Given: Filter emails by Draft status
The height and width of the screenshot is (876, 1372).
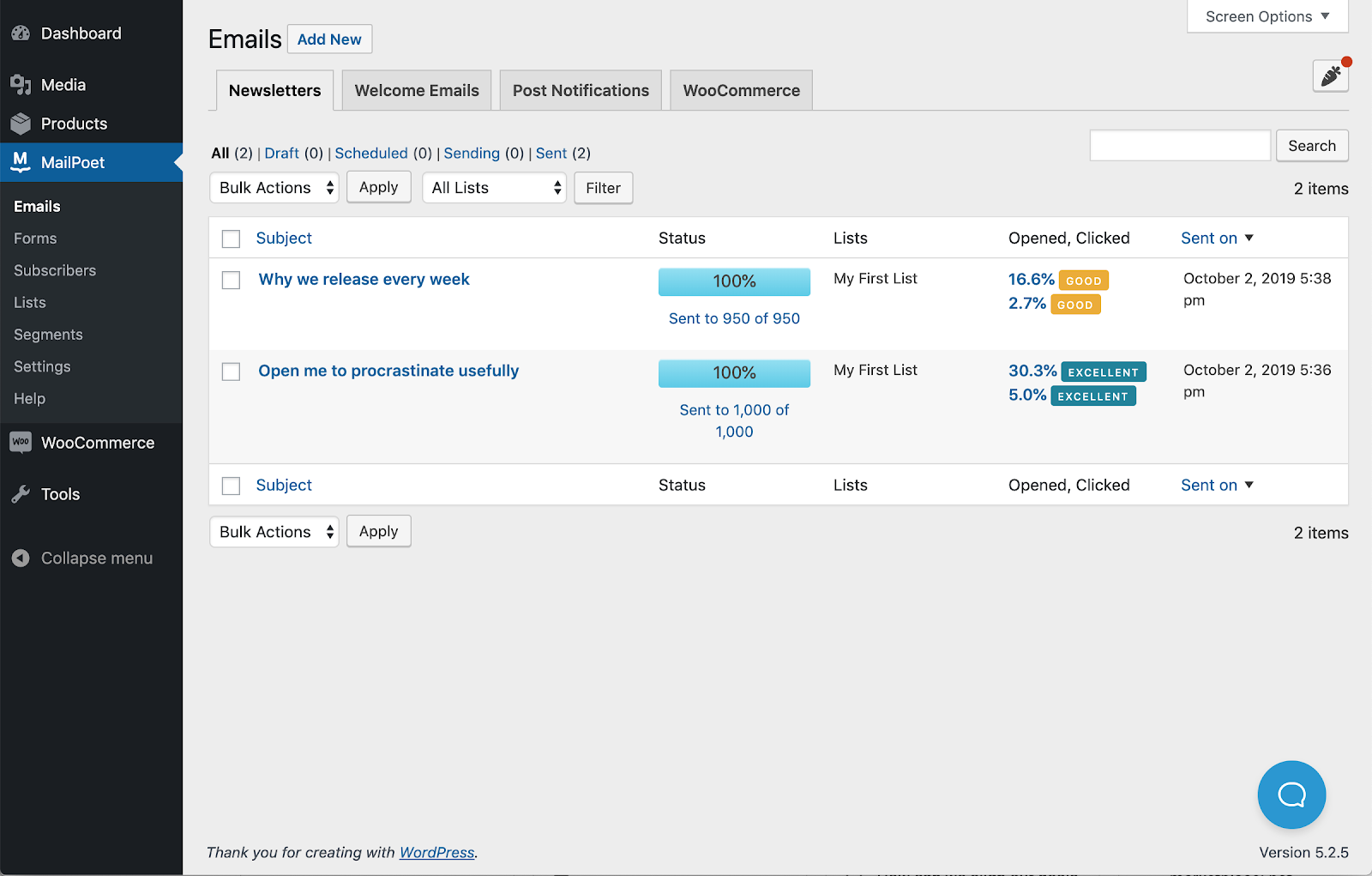Looking at the screenshot, I should pos(281,153).
